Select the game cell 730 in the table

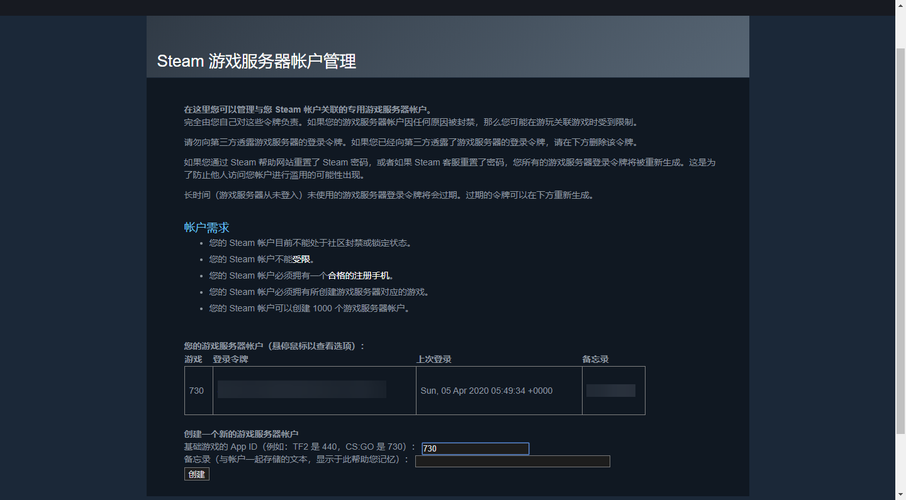click(198, 391)
